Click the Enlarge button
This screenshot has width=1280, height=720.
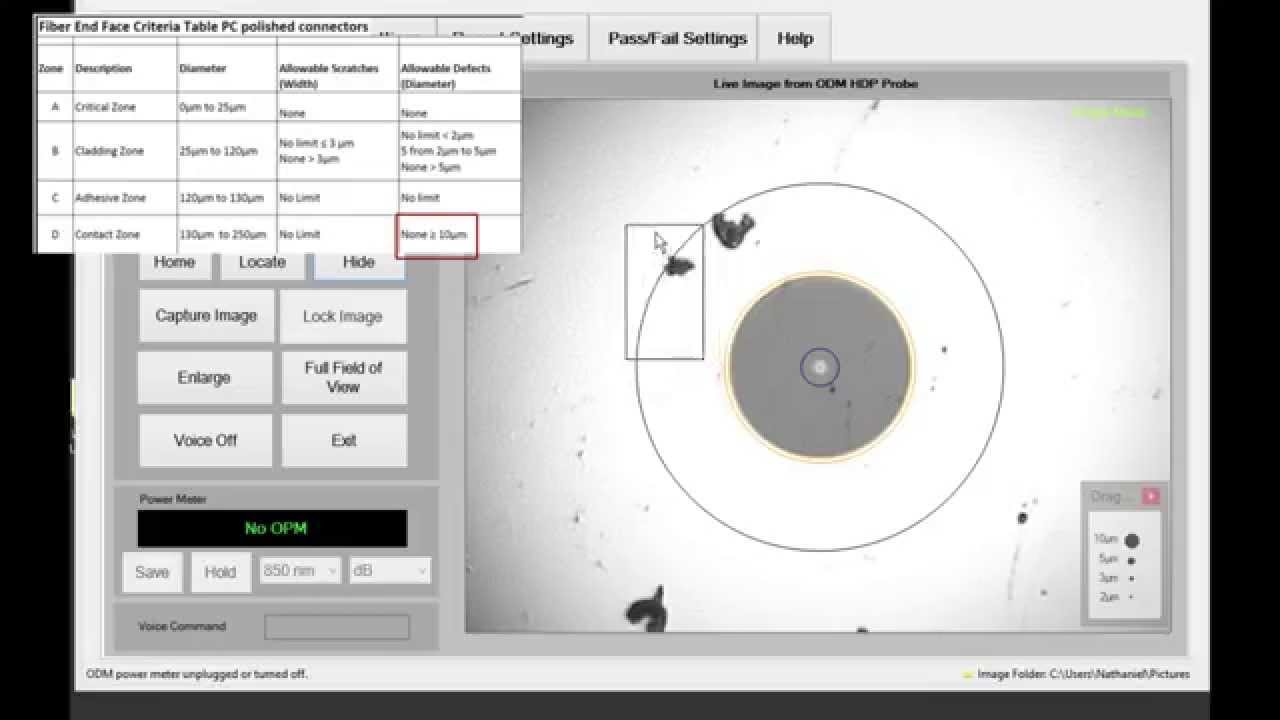[x=205, y=377]
